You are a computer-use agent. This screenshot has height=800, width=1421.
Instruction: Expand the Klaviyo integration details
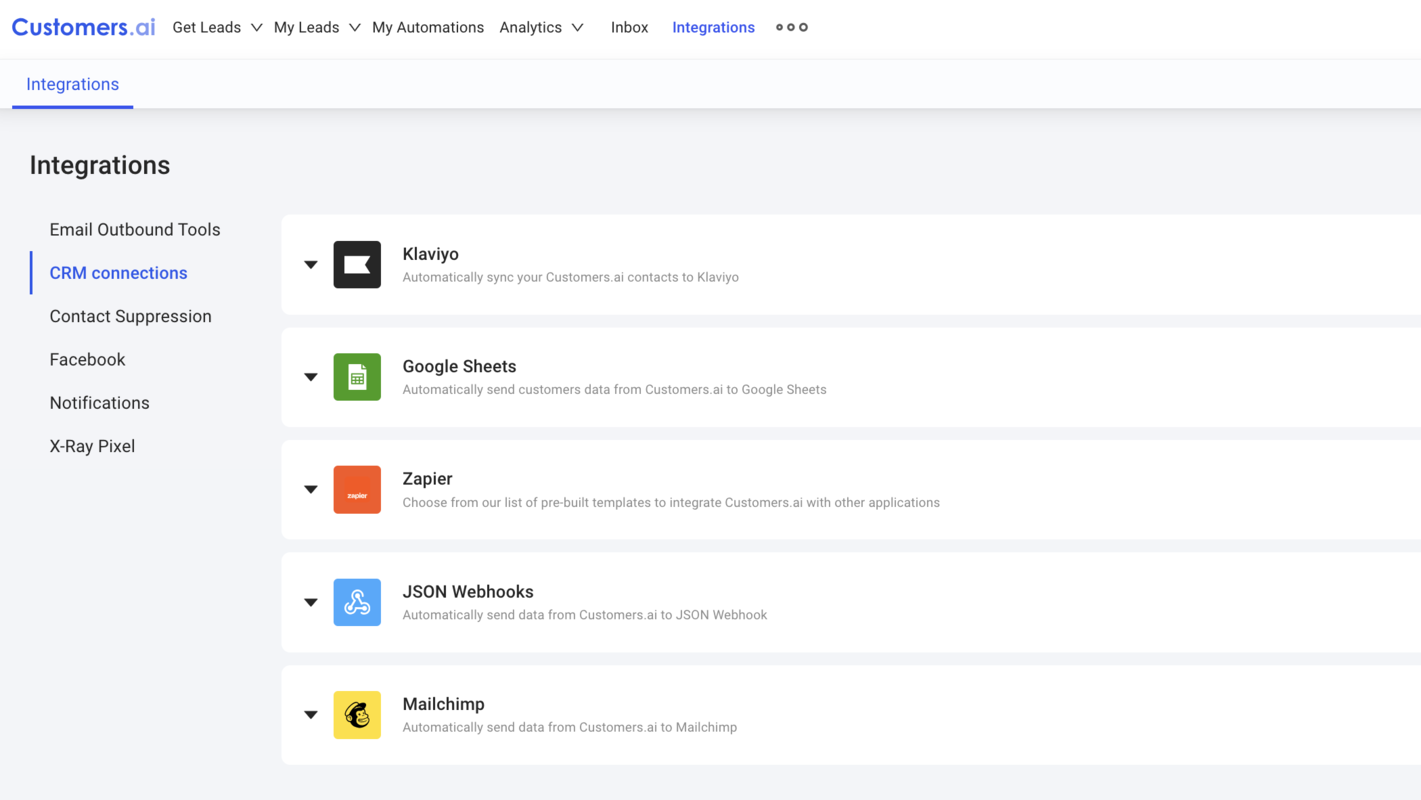(310, 264)
